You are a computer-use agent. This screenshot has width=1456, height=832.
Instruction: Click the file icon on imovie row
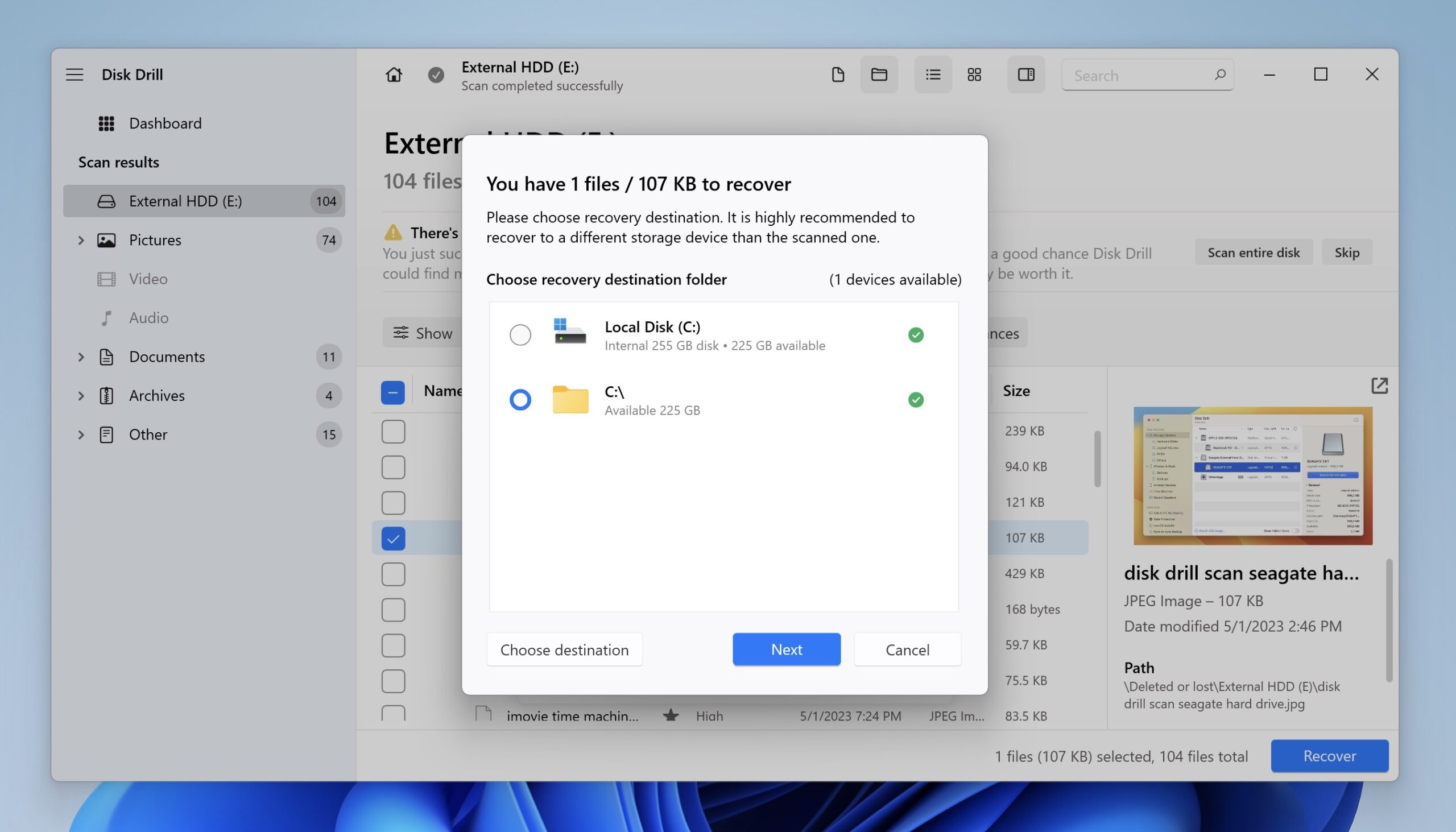click(483, 713)
